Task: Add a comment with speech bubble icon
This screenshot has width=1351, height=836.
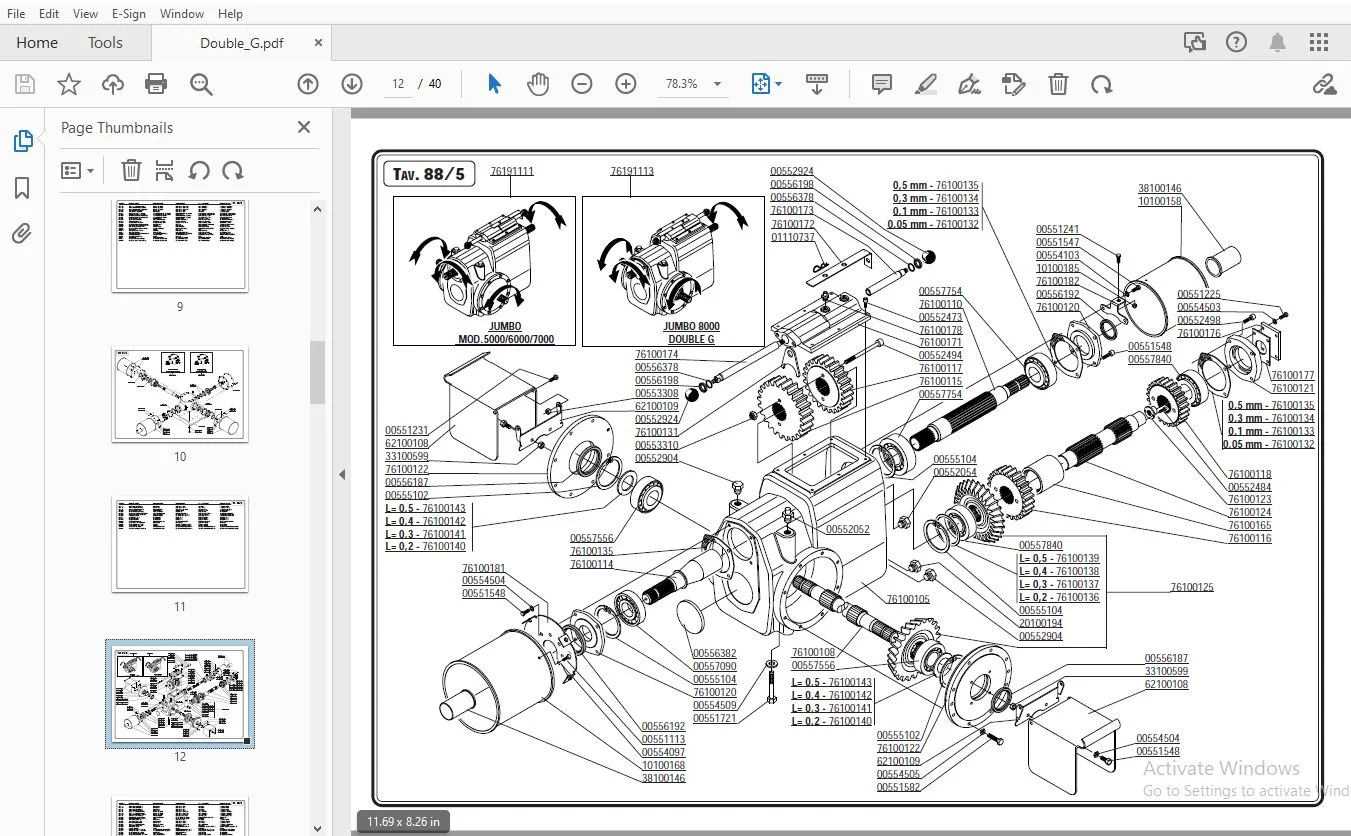Action: click(x=882, y=84)
